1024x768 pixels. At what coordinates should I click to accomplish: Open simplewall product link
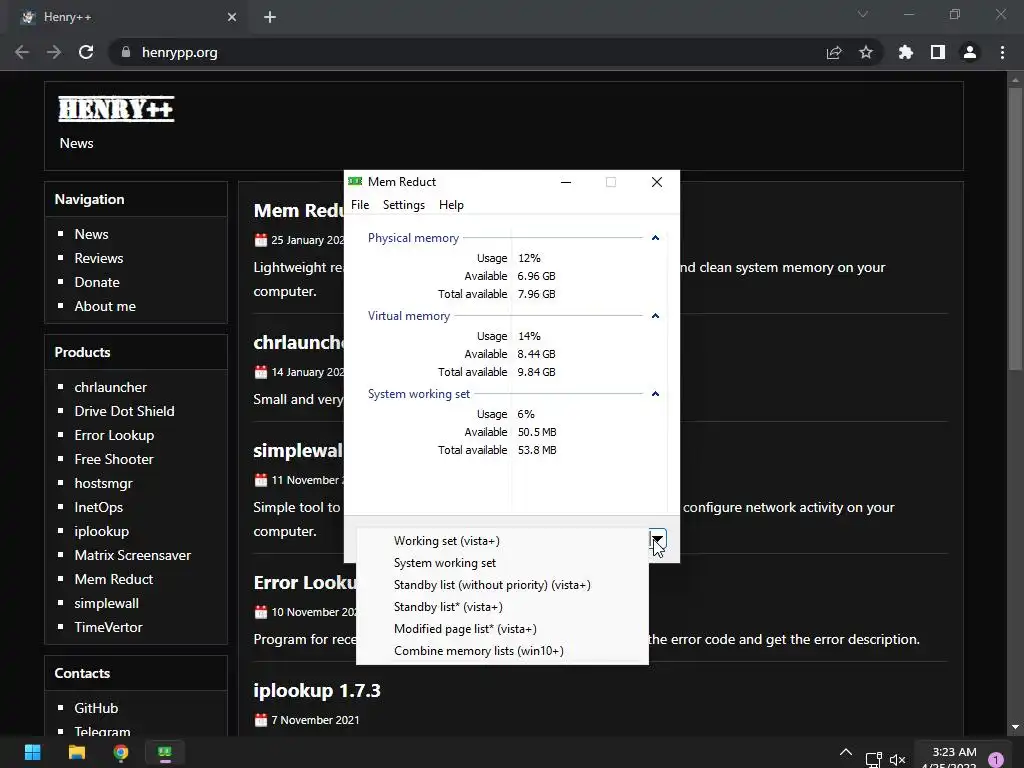pos(106,603)
